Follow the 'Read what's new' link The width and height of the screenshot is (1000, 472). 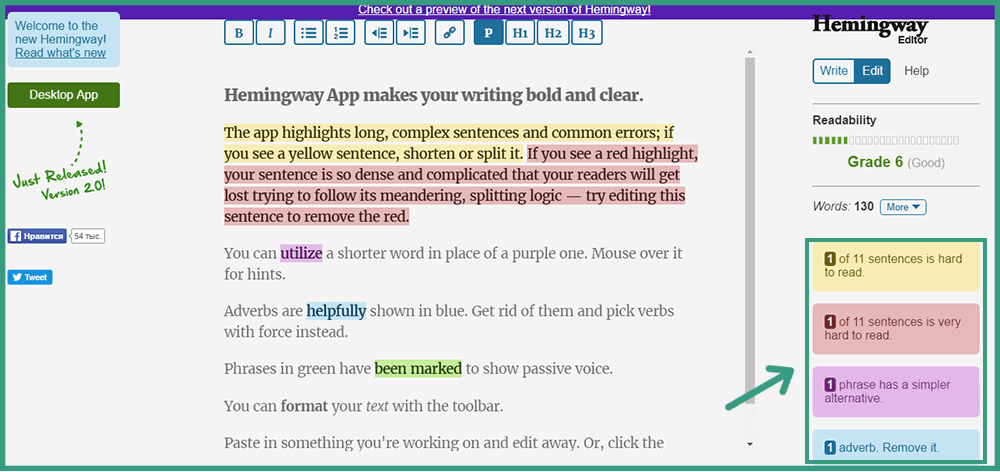(x=61, y=53)
